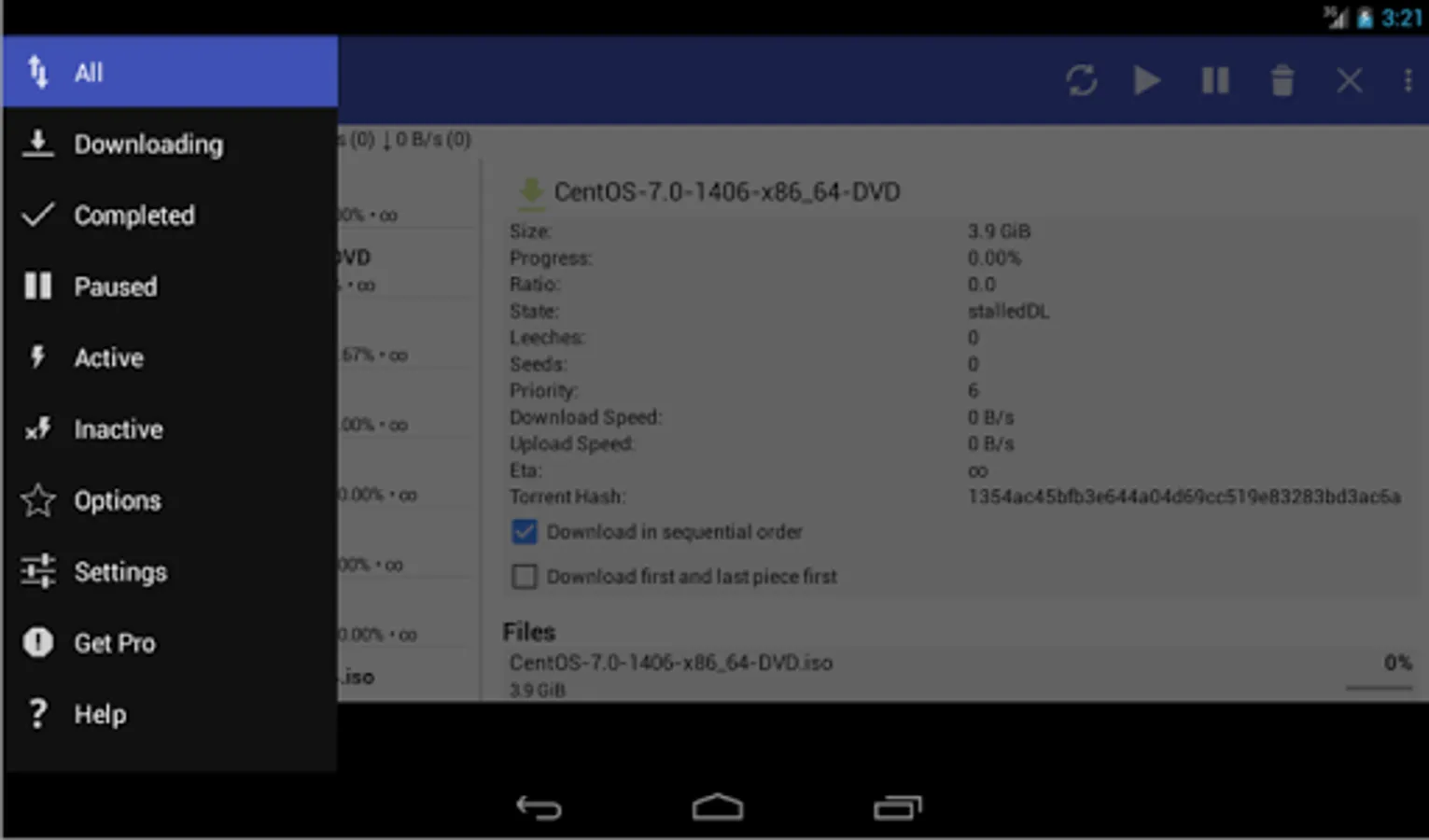The width and height of the screenshot is (1429, 840).
Task: Click the question mark Help icon
Action: [x=37, y=714]
